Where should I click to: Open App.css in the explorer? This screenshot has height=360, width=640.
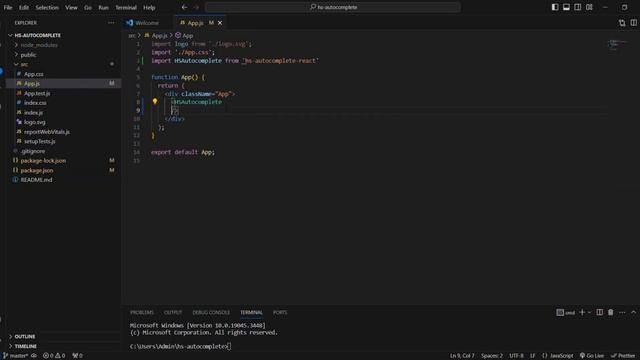pos(33,74)
